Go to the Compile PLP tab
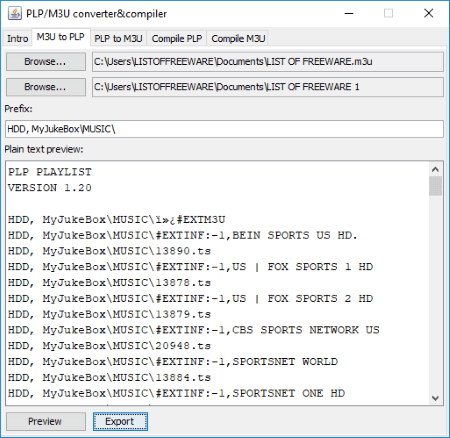This screenshot has width=450, height=438. [x=177, y=39]
